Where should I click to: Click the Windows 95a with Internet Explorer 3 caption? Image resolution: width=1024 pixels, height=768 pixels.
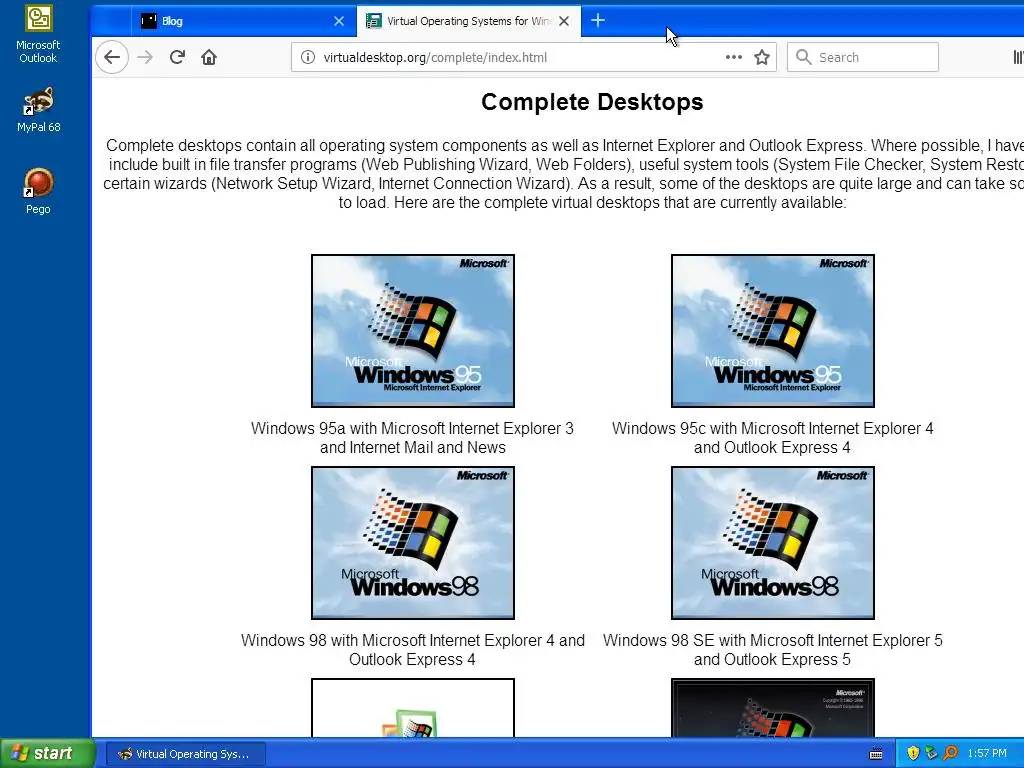click(412, 438)
